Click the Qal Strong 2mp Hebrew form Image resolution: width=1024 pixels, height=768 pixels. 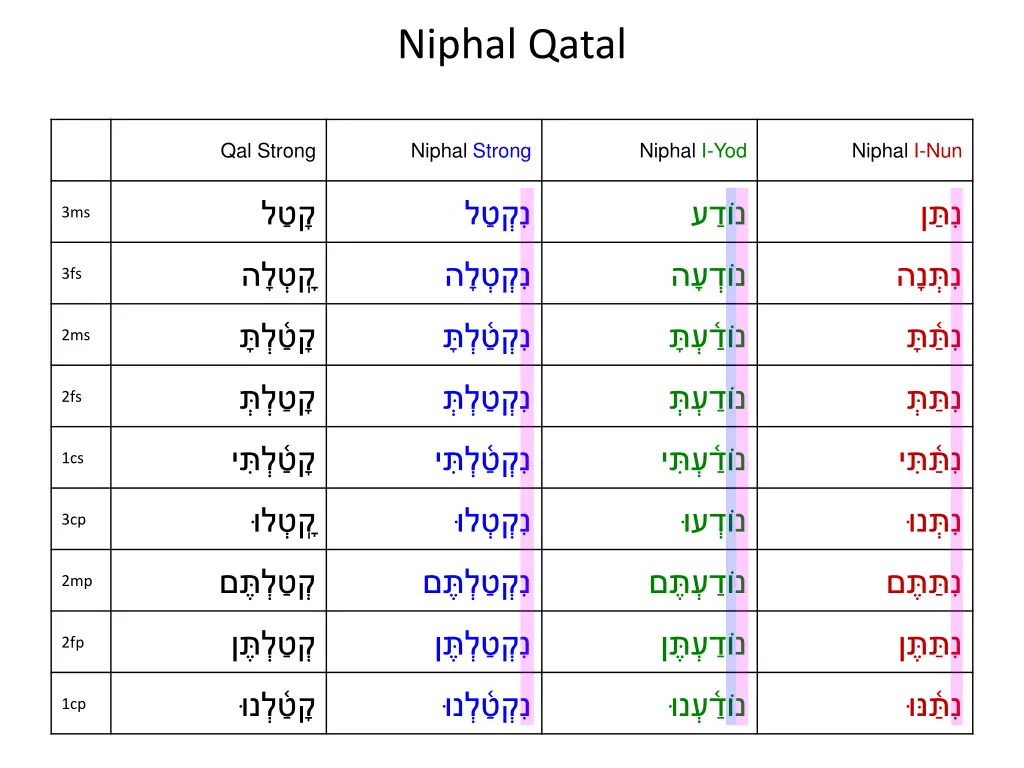click(268, 583)
